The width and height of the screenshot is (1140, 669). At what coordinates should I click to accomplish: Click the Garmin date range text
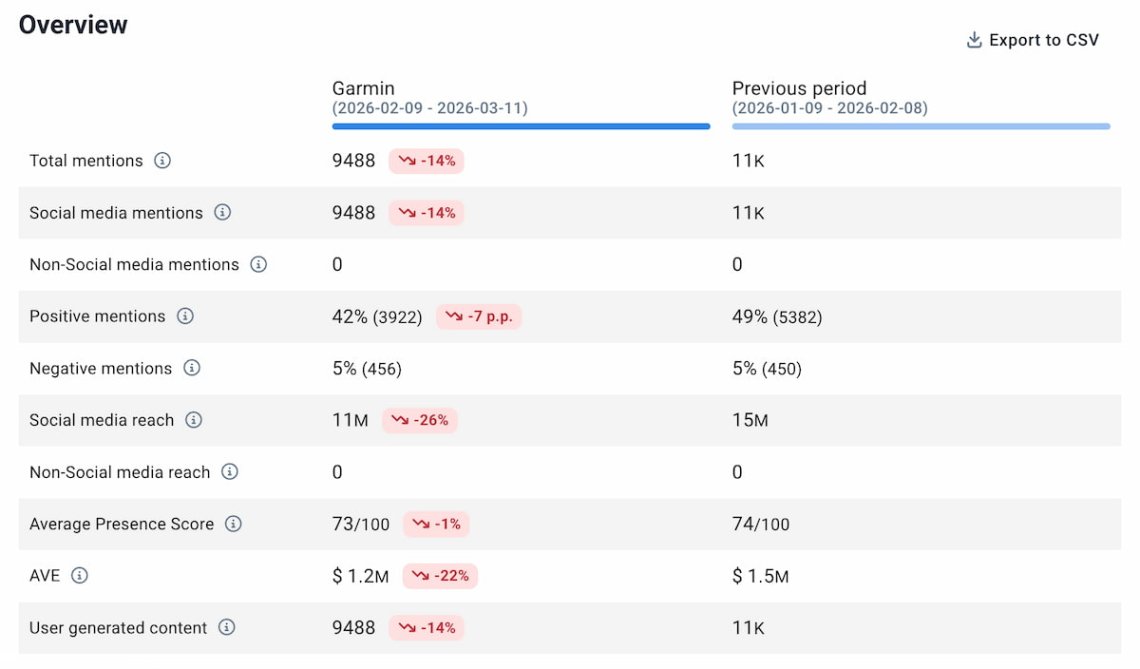[430, 108]
